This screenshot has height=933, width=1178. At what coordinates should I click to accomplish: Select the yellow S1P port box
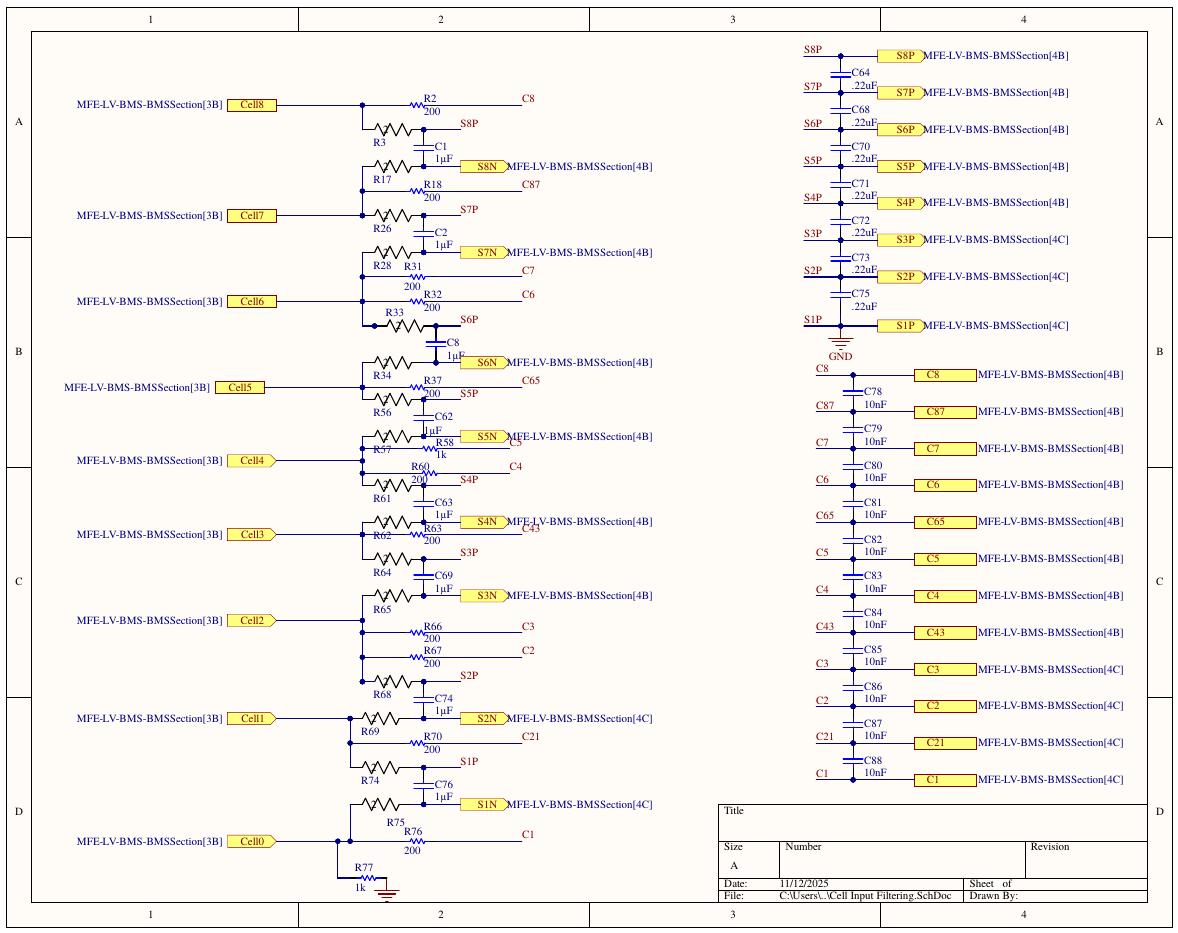pos(900,326)
